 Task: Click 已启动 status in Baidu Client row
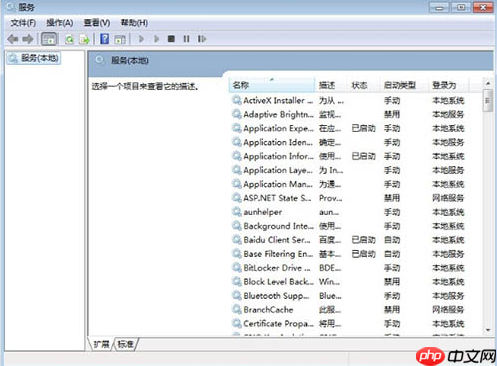pyautogui.click(x=363, y=240)
